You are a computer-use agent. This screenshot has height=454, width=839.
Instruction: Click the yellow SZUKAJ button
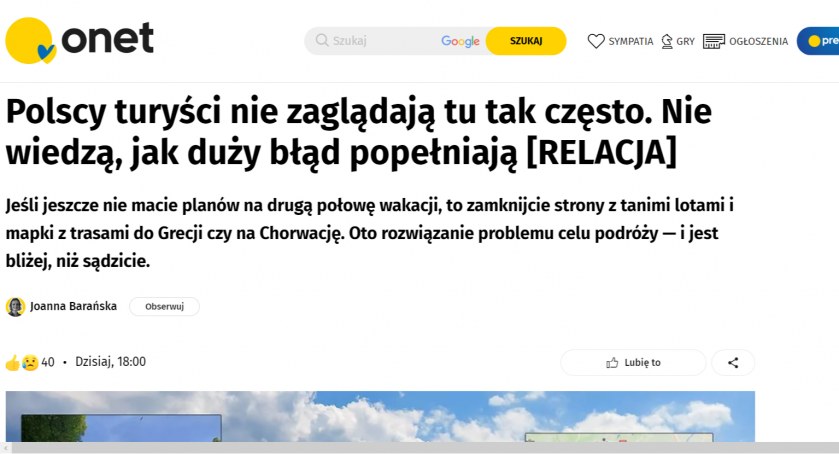(525, 41)
